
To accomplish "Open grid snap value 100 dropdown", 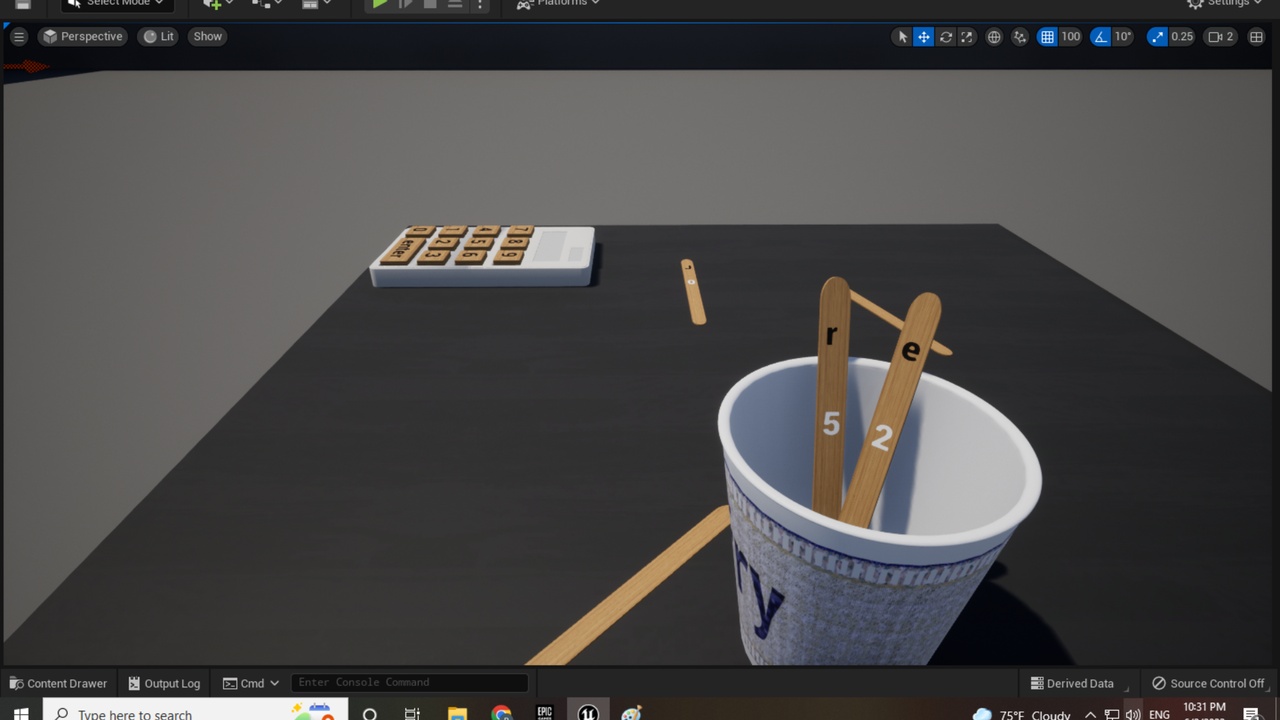I will (1071, 37).
